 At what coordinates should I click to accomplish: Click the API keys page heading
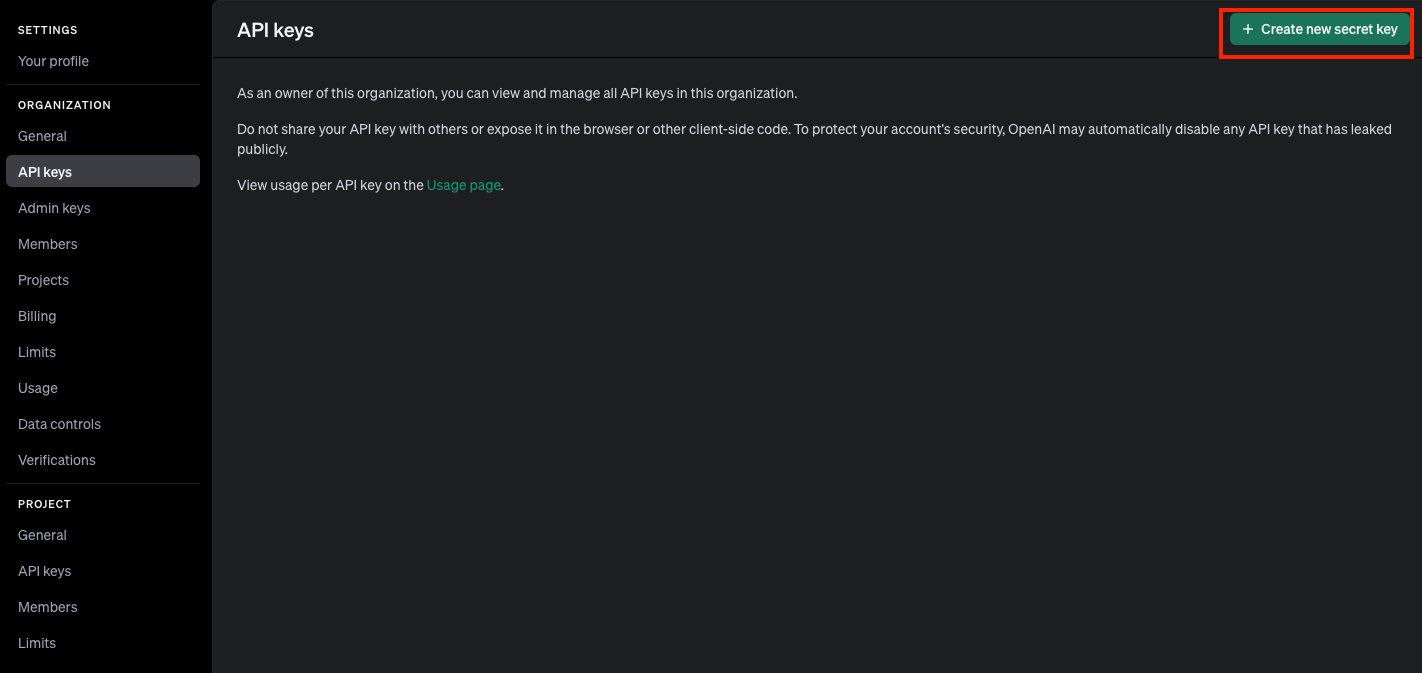tap(275, 30)
